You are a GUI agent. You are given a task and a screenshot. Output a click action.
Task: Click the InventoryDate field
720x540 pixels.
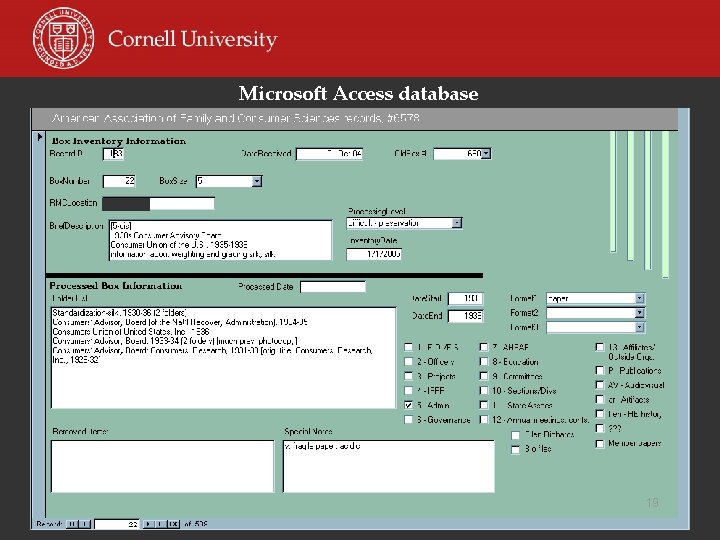click(374, 254)
